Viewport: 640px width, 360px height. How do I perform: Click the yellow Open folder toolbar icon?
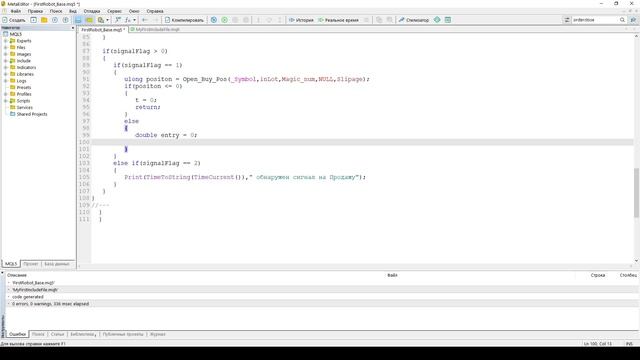tap(44, 20)
